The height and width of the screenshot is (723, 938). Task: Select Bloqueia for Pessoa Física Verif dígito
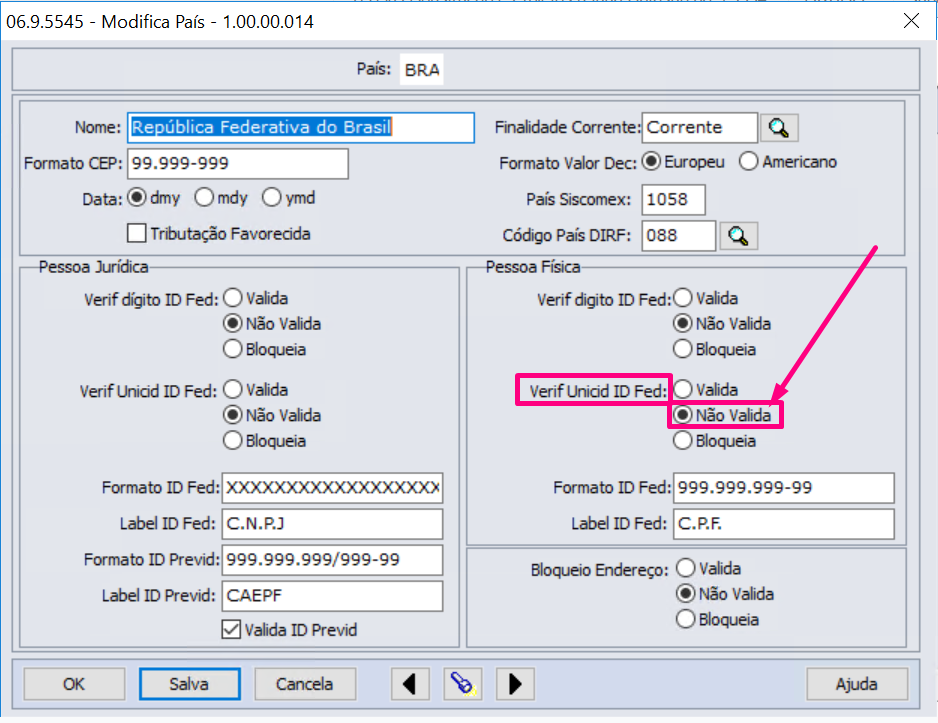(683, 349)
